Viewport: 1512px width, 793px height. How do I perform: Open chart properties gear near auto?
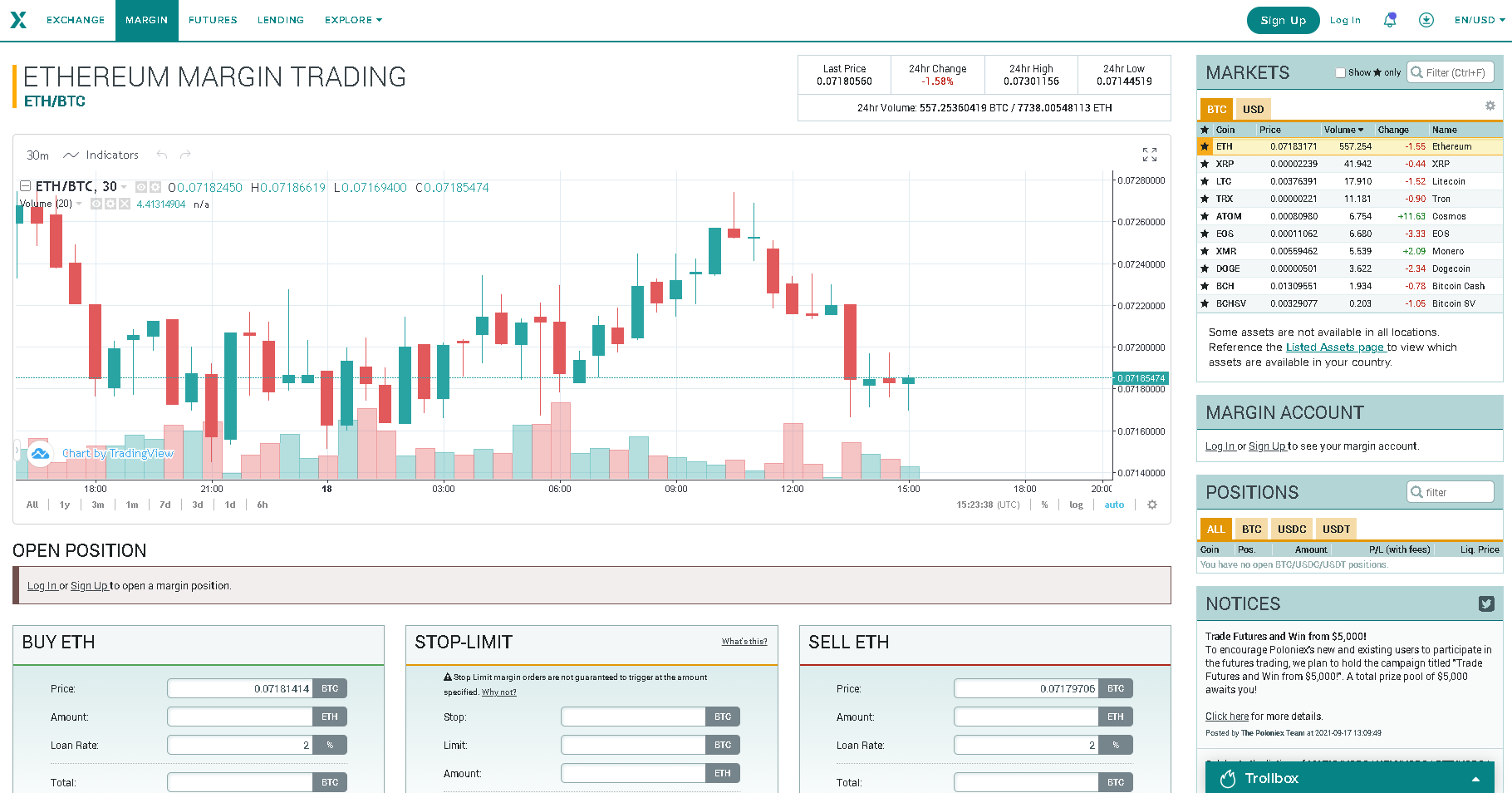coord(1152,505)
